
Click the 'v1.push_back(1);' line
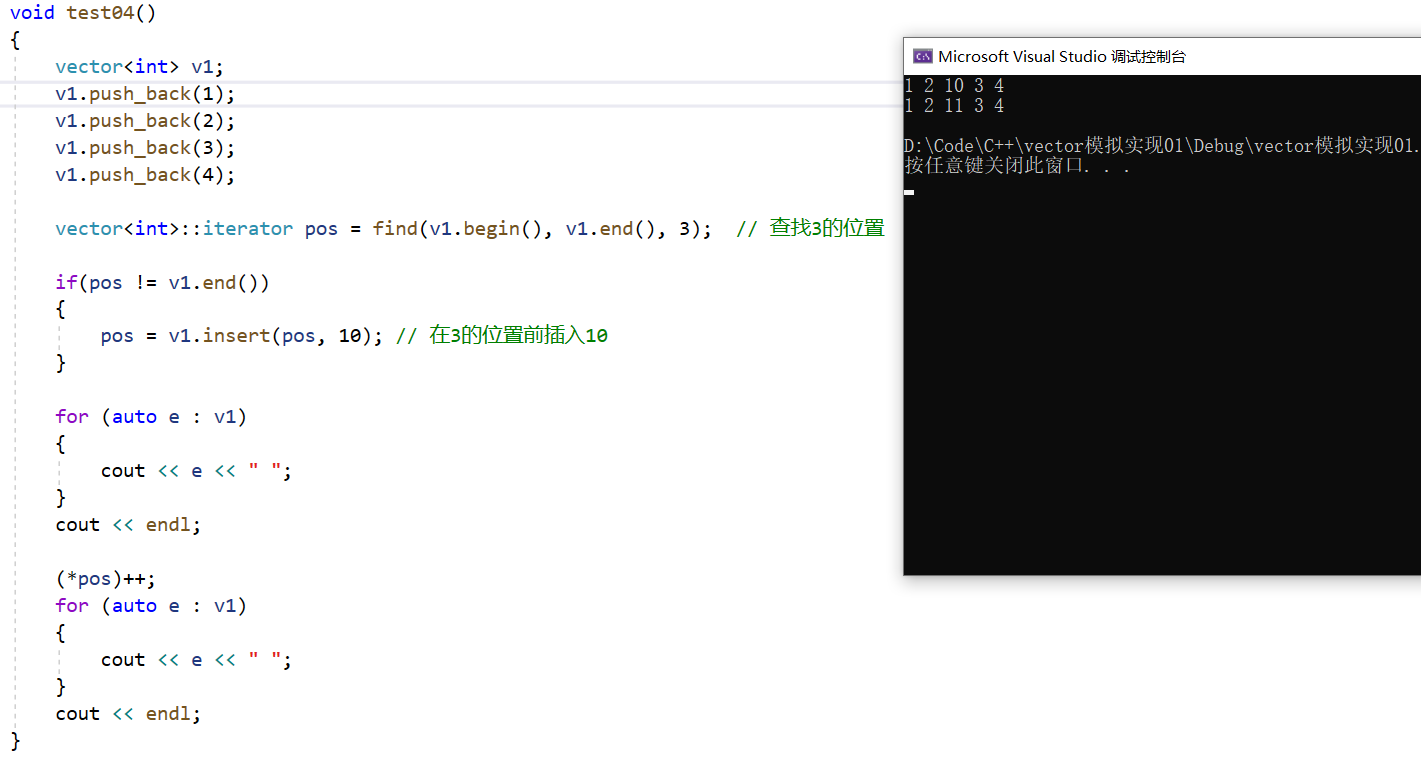[x=146, y=94]
